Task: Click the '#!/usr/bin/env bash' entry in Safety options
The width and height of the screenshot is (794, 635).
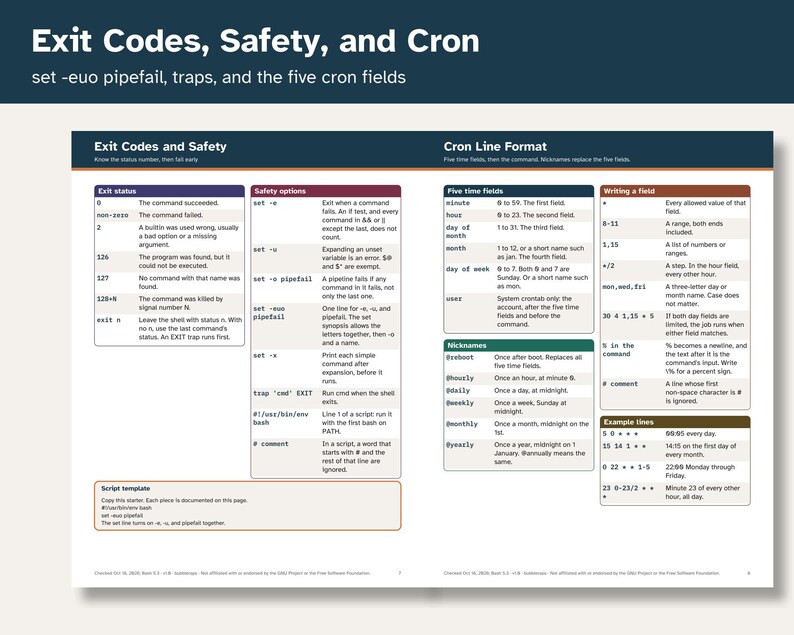Action: point(281,418)
